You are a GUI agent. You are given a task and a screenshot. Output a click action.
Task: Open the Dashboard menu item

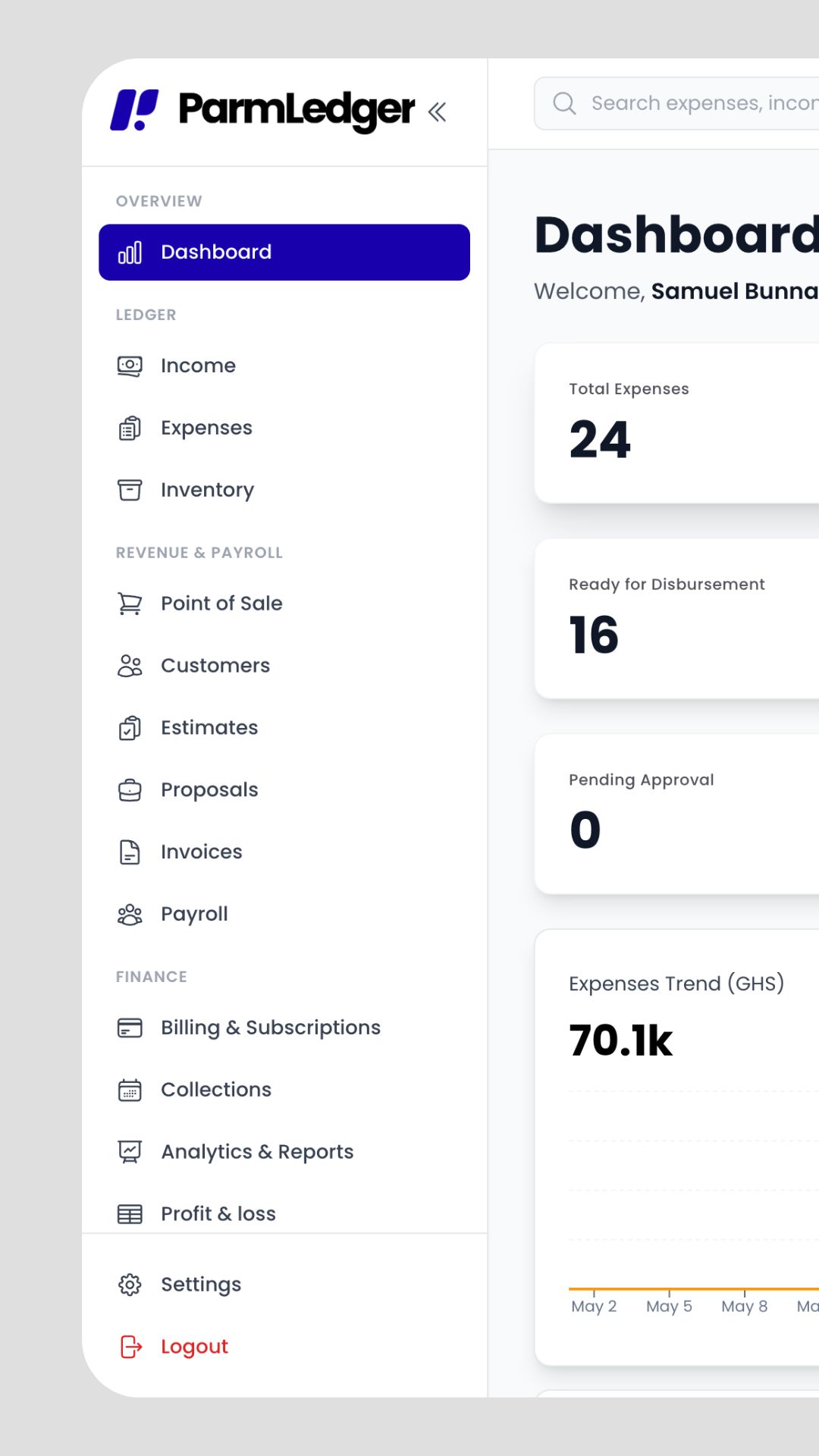pyautogui.click(x=284, y=253)
